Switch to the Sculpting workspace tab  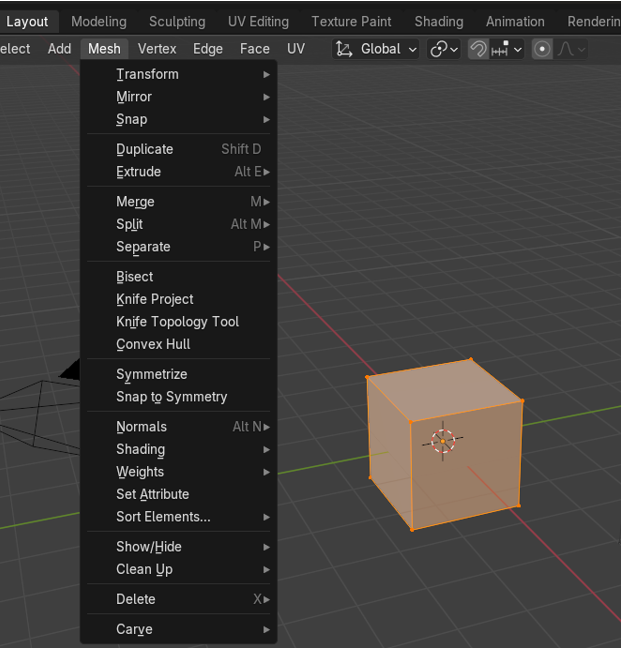tap(177, 21)
